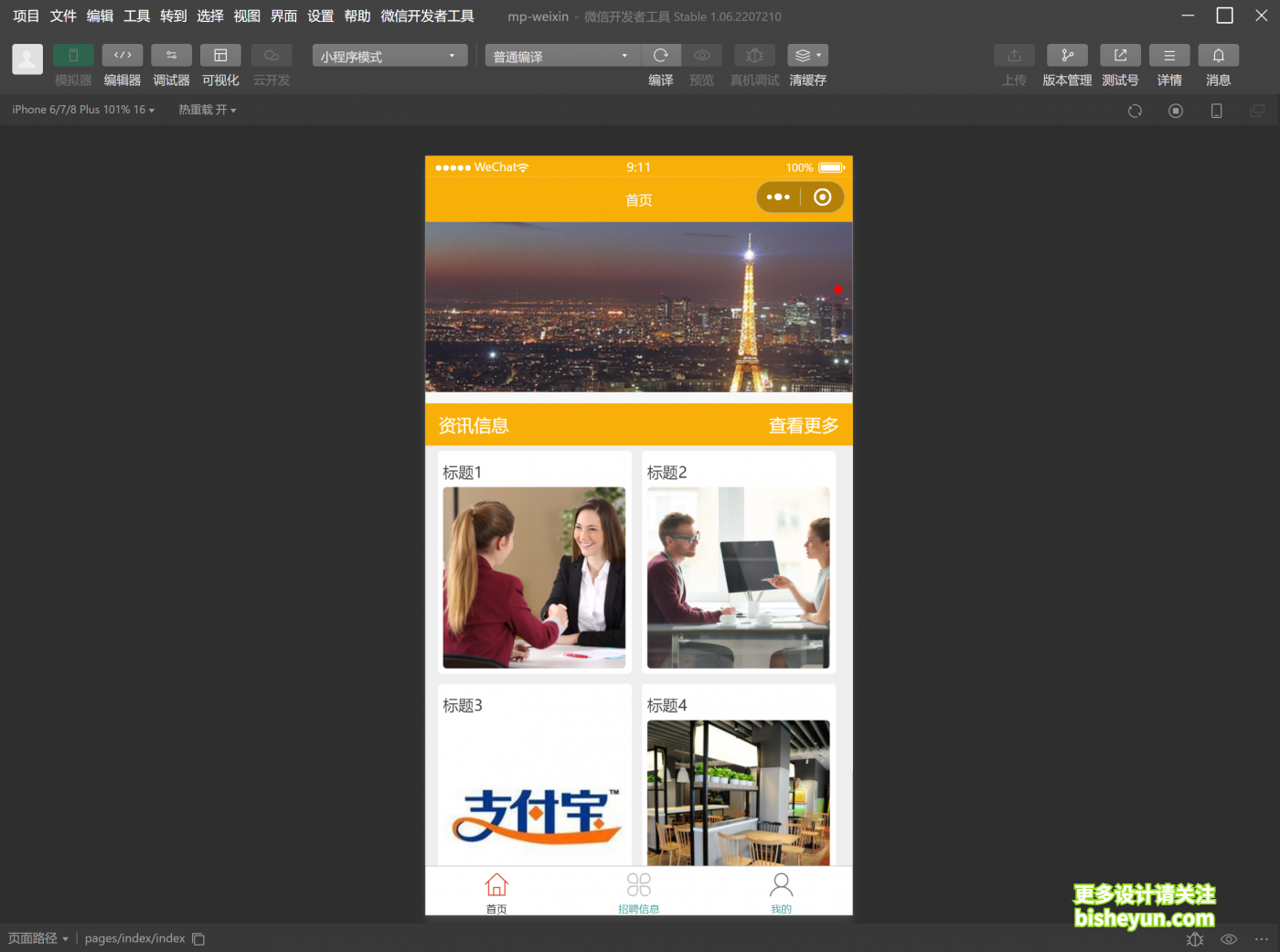
Task: Open the 设置 menu
Action: pyautogui.click(x=320, y=16)
